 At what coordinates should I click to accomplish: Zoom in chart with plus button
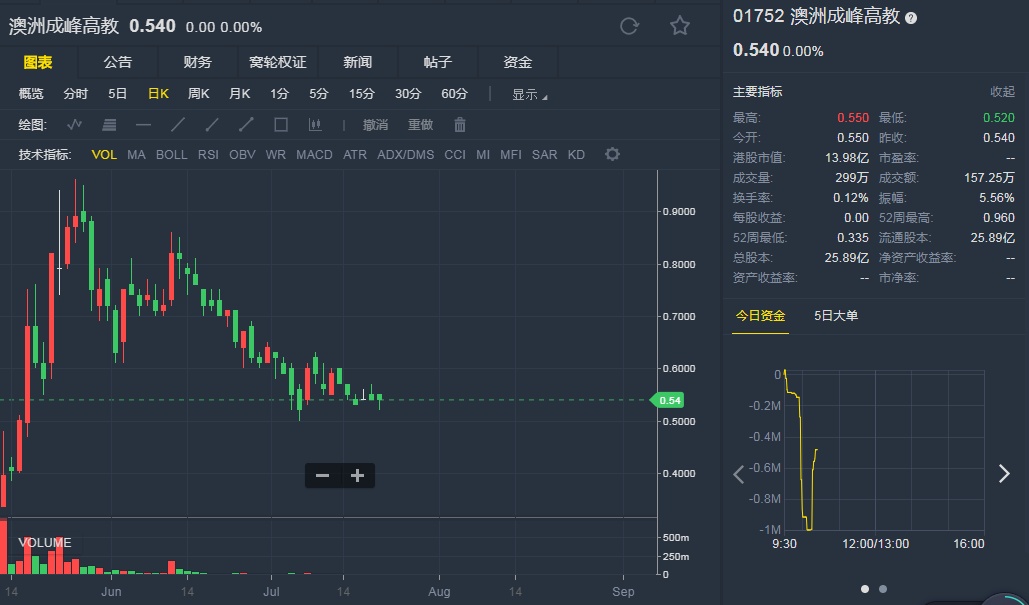[x=357, y=475]
